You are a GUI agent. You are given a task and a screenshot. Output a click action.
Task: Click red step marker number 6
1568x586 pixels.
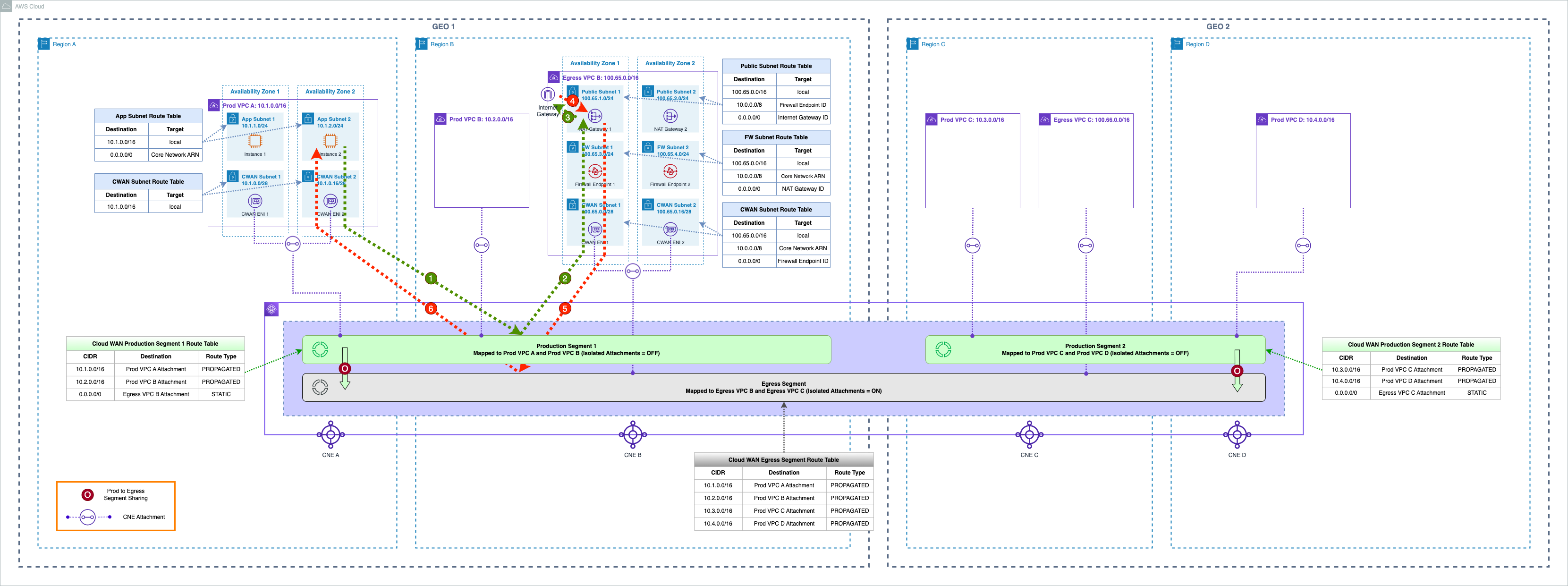click(431, 308)
